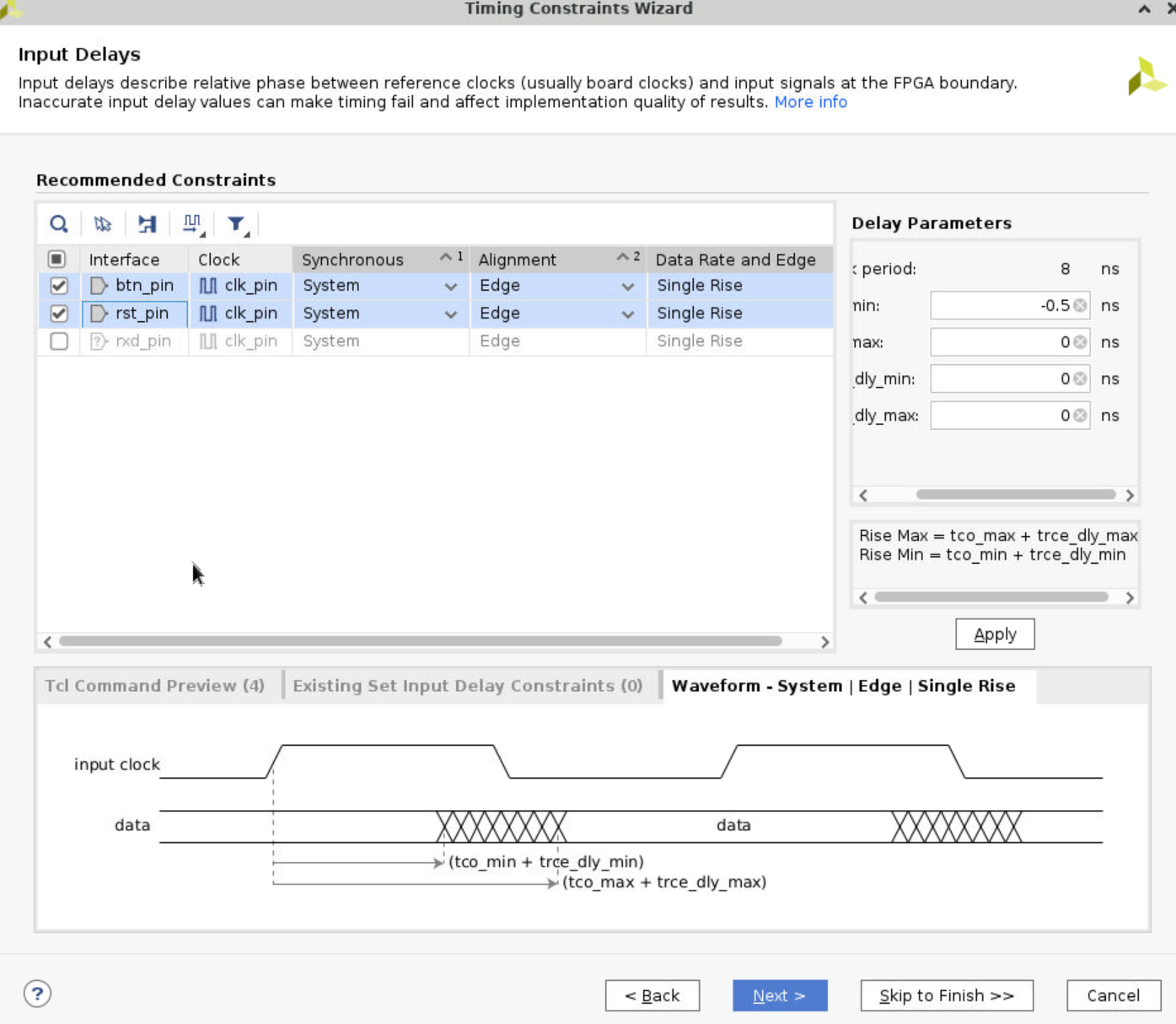Click the rst_pin port icon
Image resolution: width=1176 pixels, height=1024 pixels.
click(x=99, y=314)
